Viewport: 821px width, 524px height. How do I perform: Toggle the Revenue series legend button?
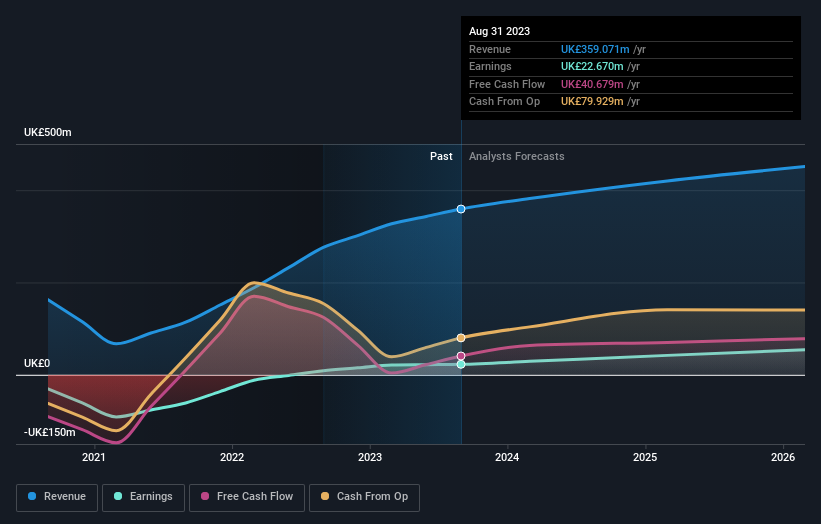click(x=57, y=497)
